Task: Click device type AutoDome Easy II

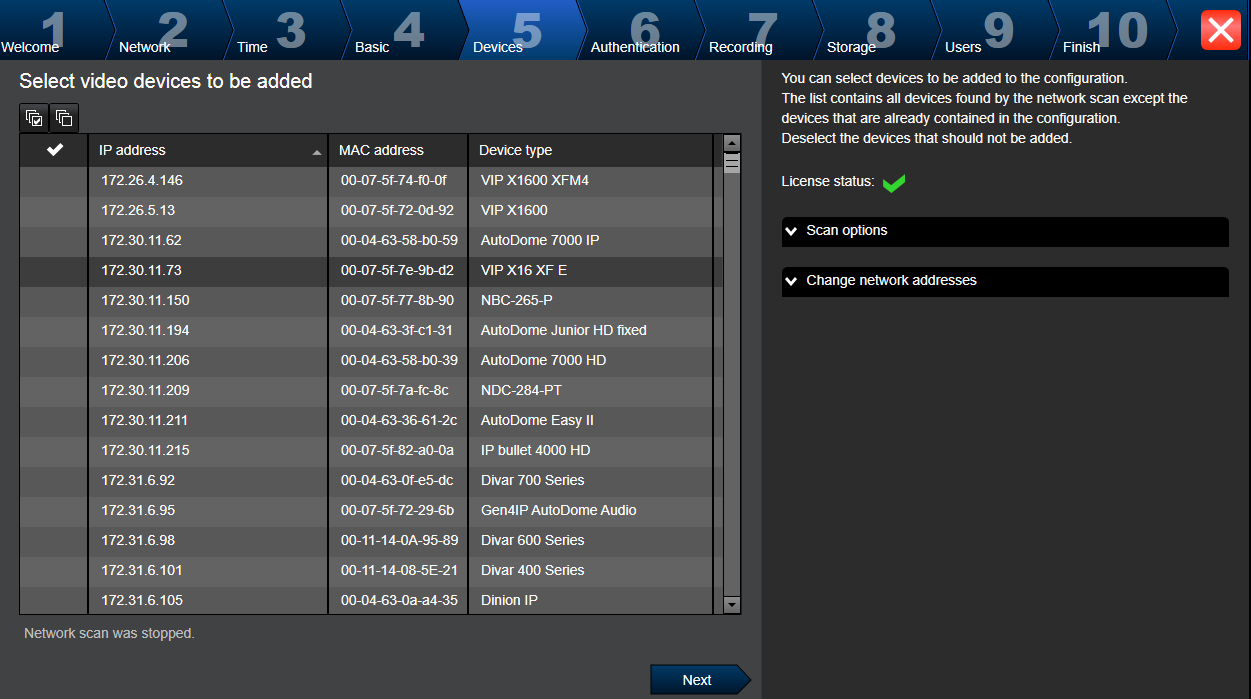Action: 537,421
